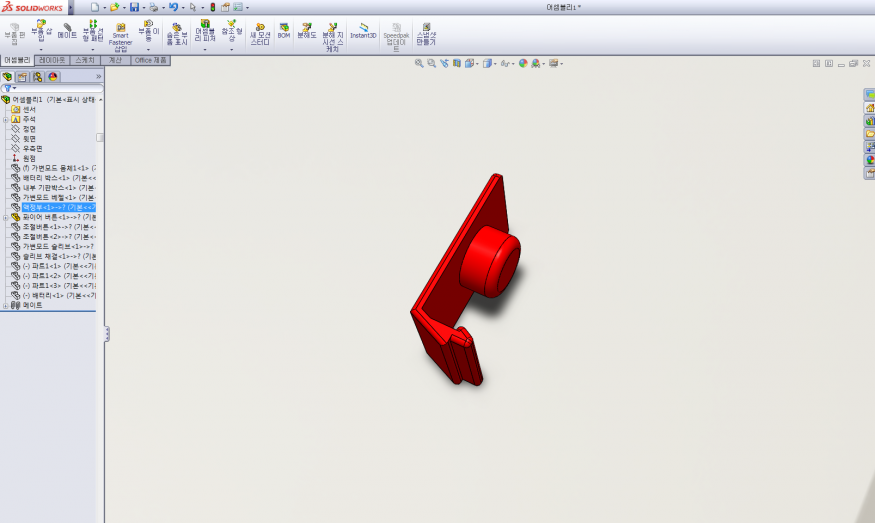Screen dimensions: 875x523
Task: Open the file properties icon
Action: coord(225,7)
